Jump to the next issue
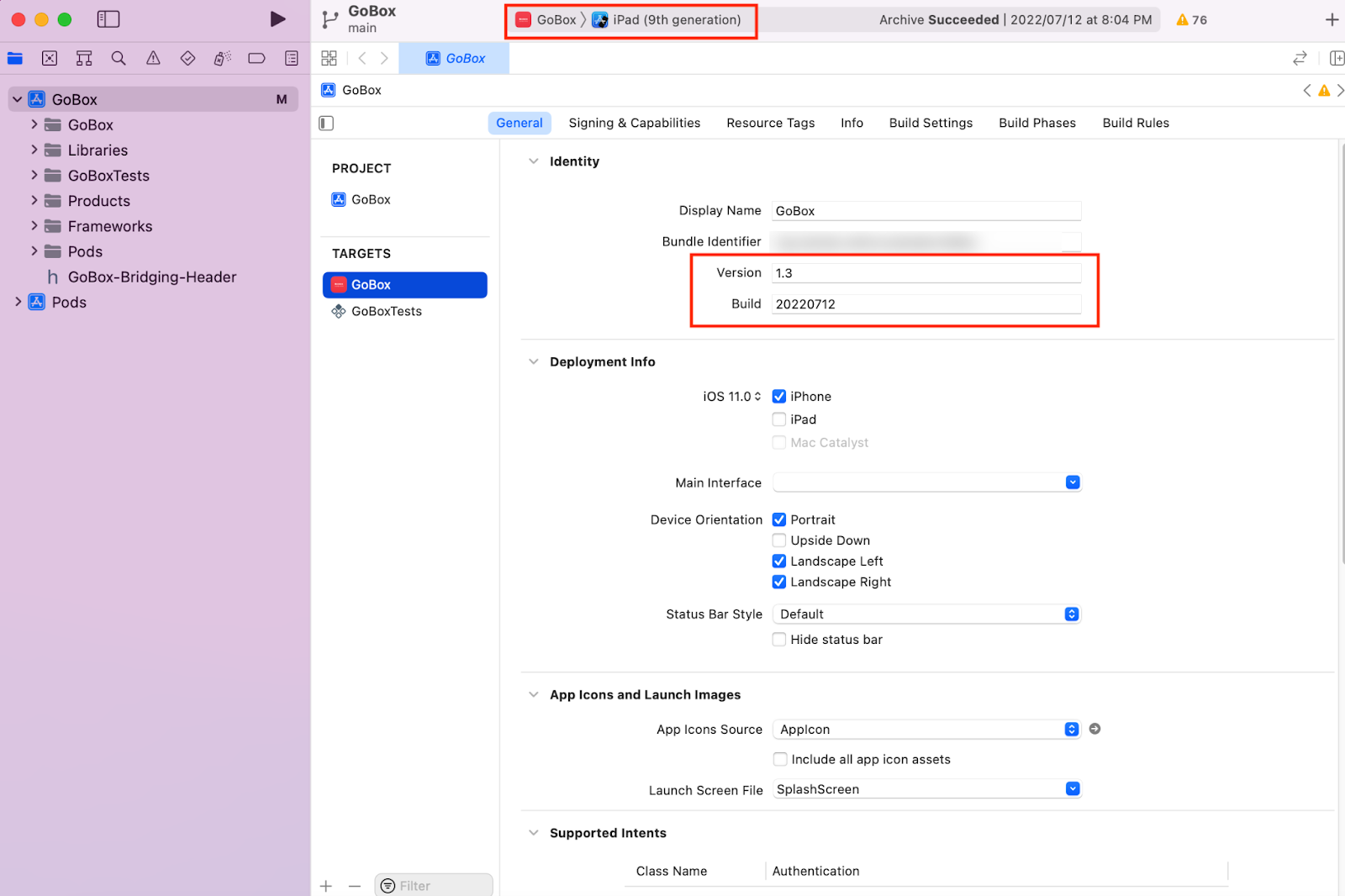This screenshot has height=896, width=1345. point(1340,90)
